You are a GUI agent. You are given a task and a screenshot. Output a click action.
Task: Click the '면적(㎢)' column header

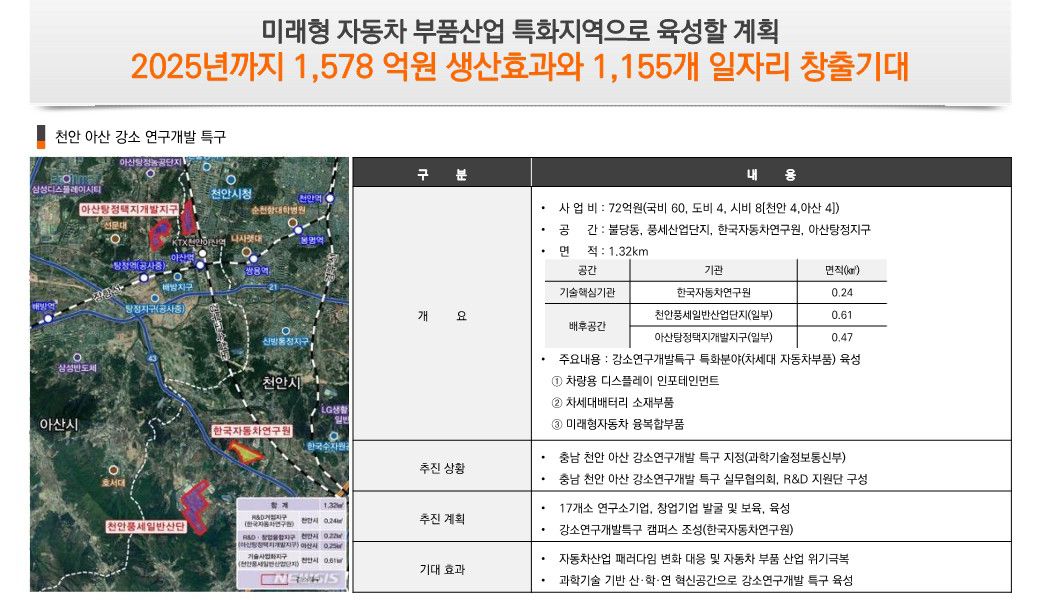pyautogui.click(x=842, y=270)
